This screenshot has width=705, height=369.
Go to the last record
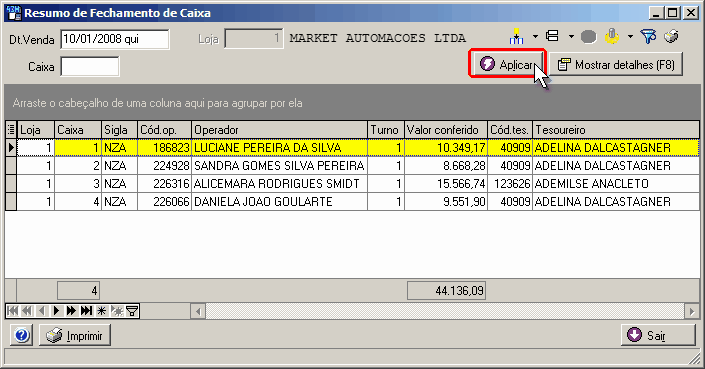[x=86, y=311]
